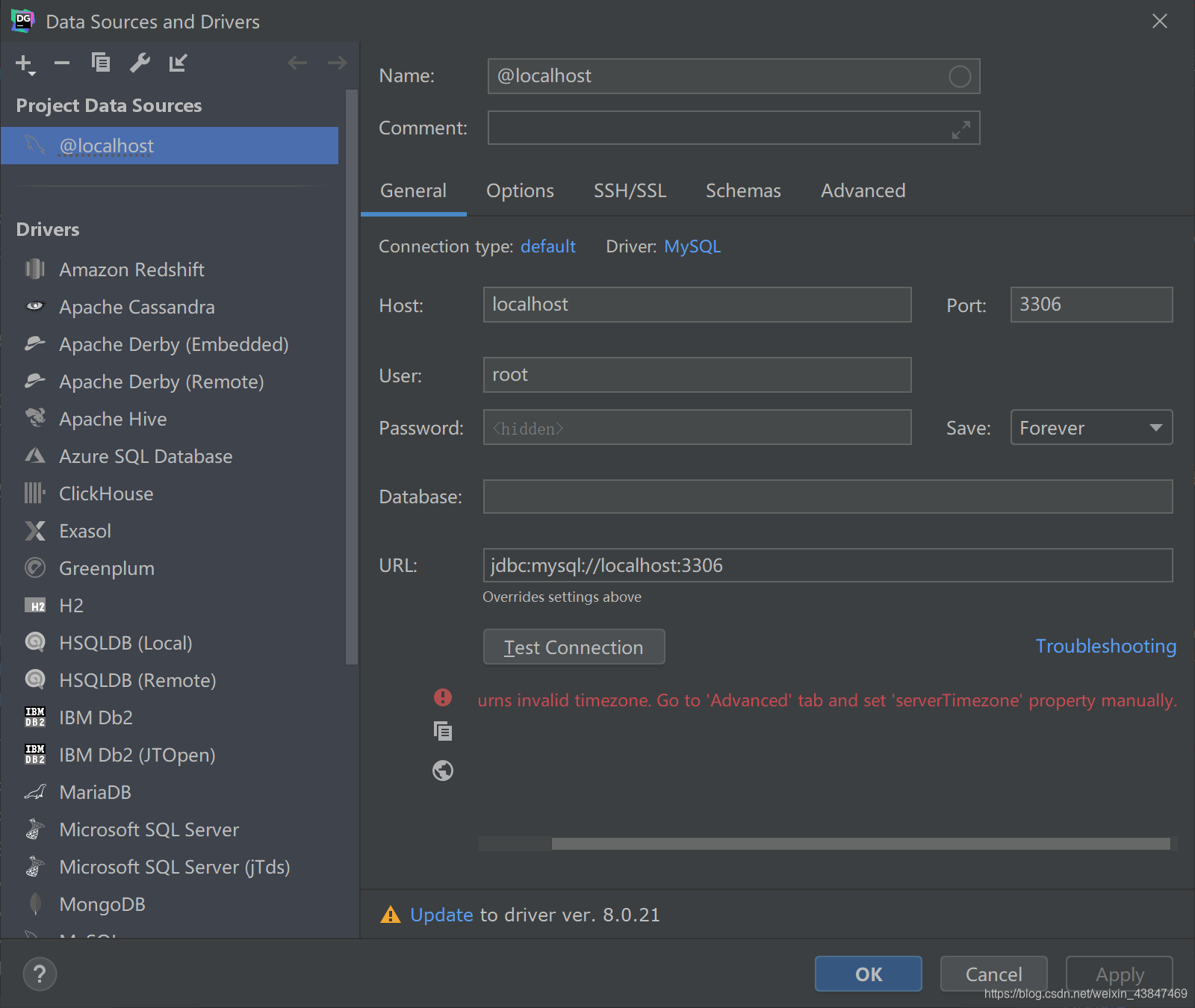The image size is (1195, 1008).
Task: Open the Schemas tab
Action: click(x=743, y=191)
